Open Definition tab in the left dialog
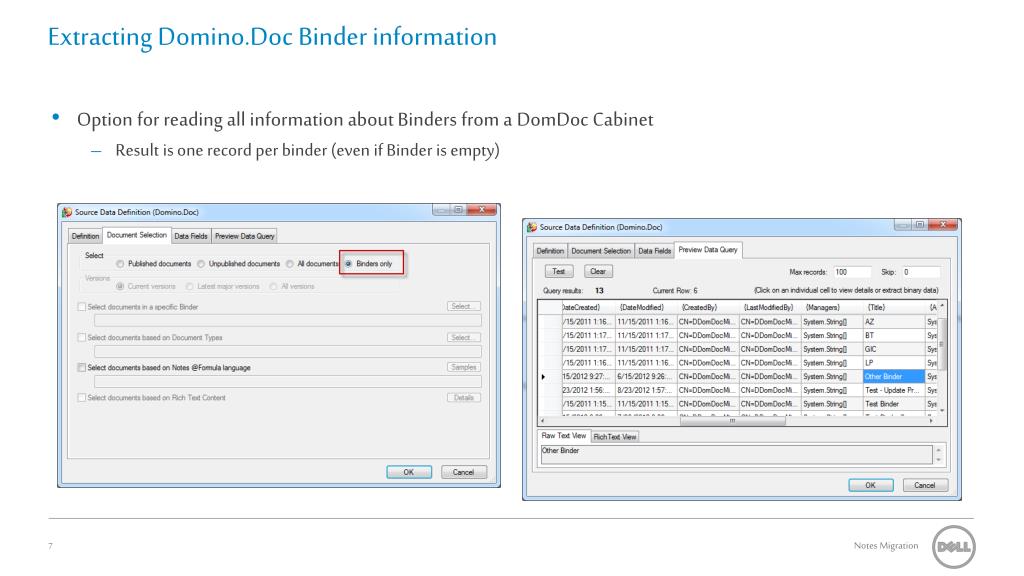The image size is (1024, 576). coord(86,236)
